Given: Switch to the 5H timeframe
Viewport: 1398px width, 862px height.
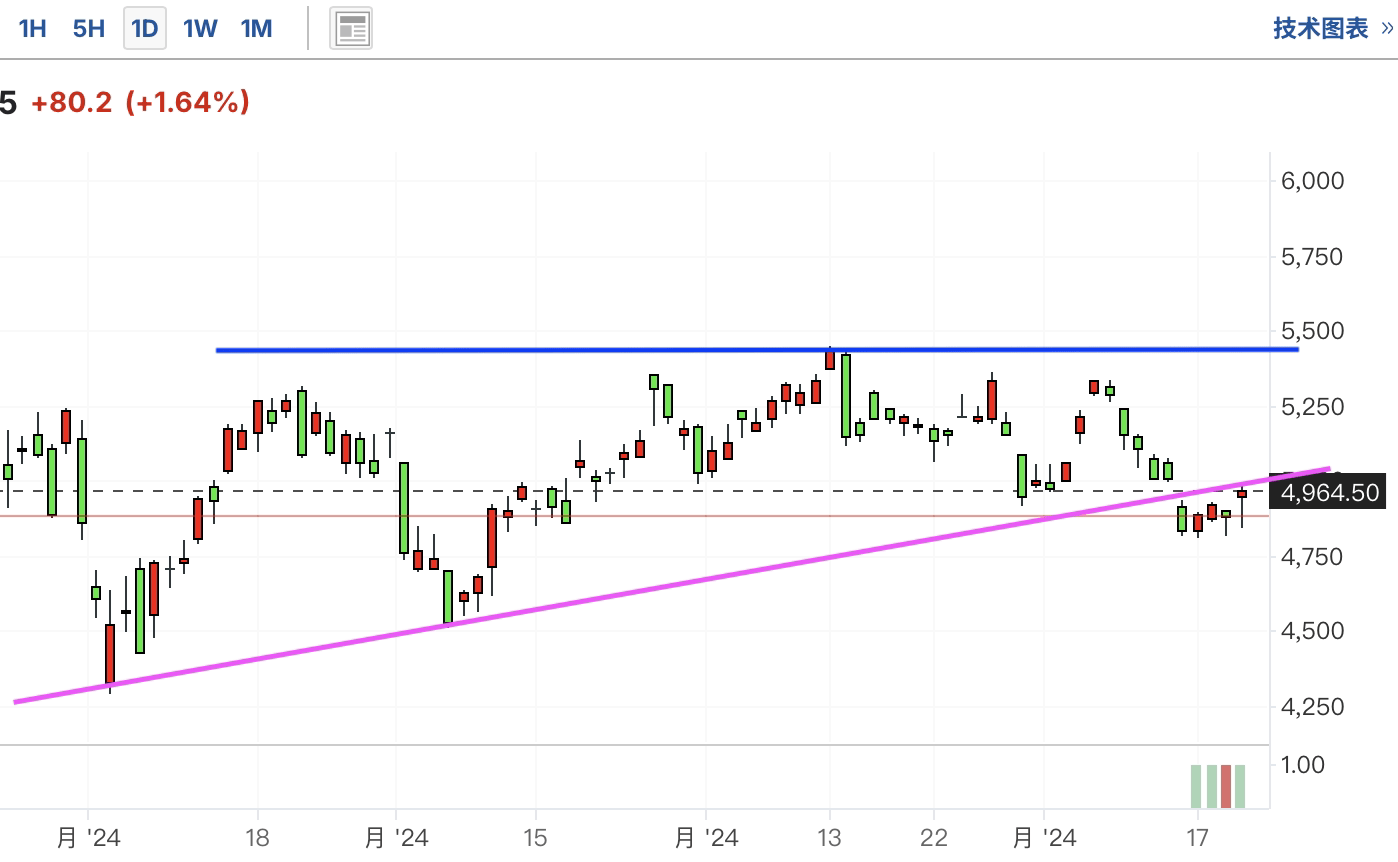Looking at the screenshot, I should click(89, 28).
